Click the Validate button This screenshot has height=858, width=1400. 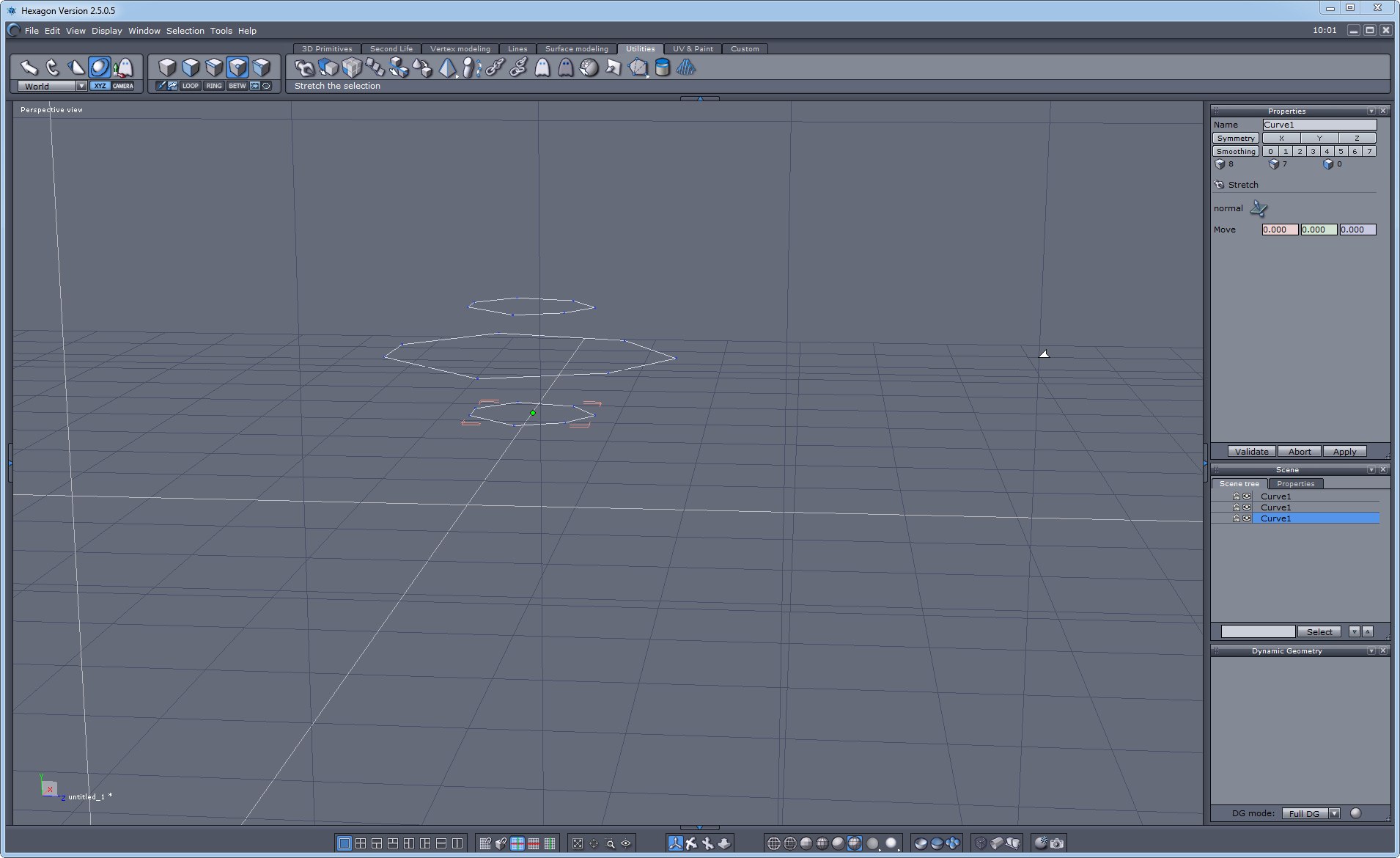pyautogui.click(x=1252, y=452)
